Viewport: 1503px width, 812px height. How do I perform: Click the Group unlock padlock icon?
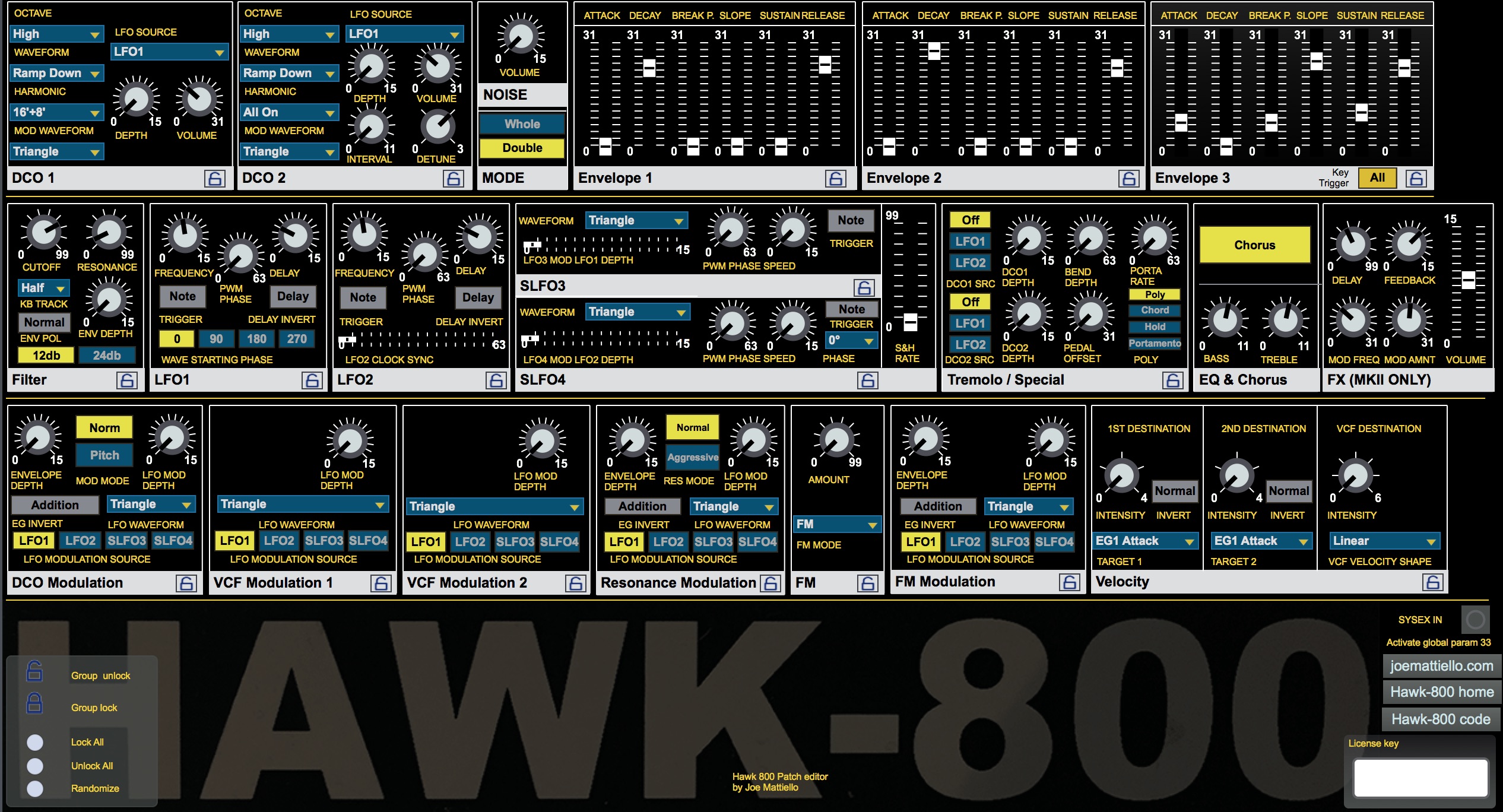click(35, 671)
